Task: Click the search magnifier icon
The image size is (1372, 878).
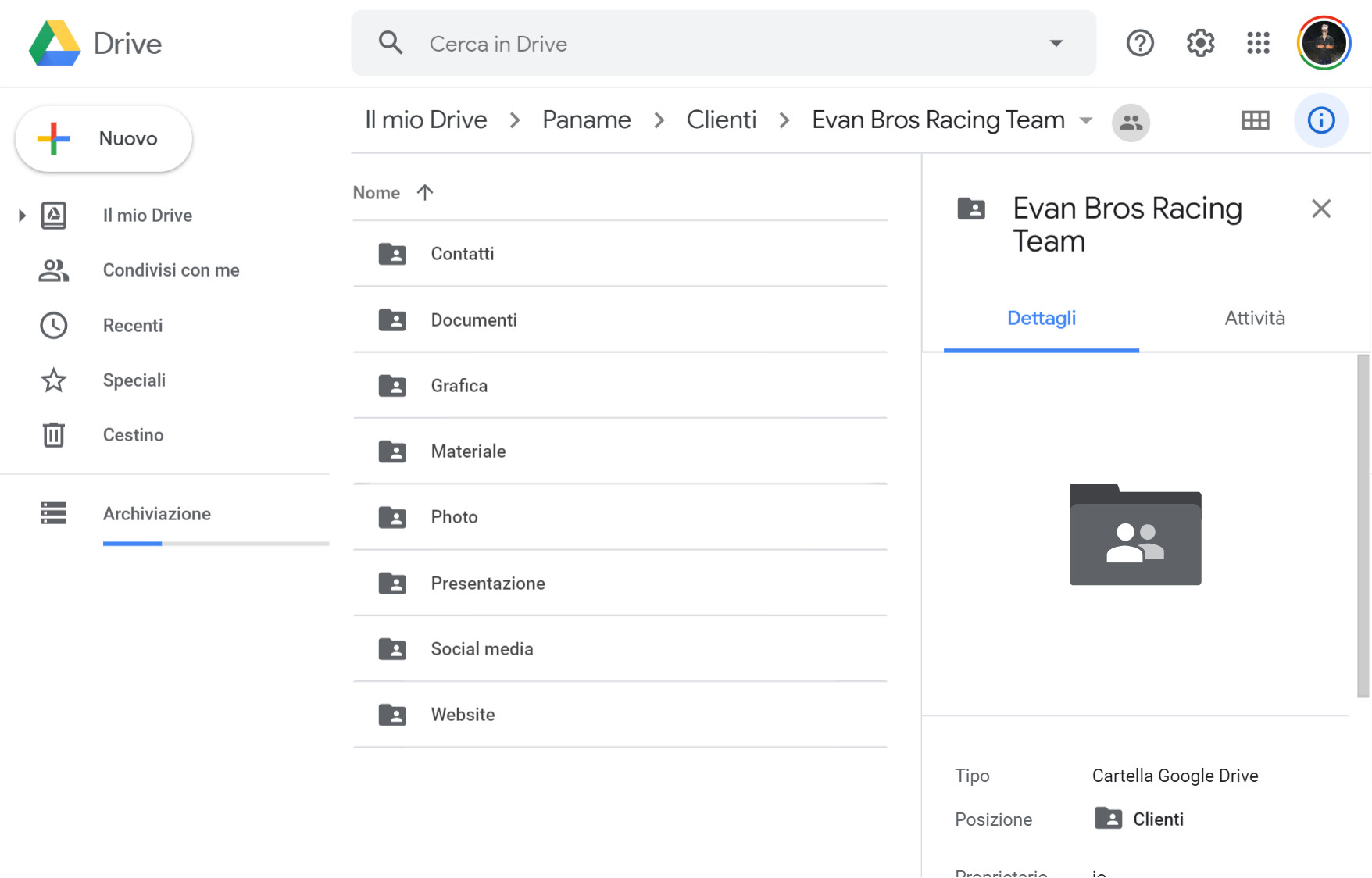Action: [391, 43]
